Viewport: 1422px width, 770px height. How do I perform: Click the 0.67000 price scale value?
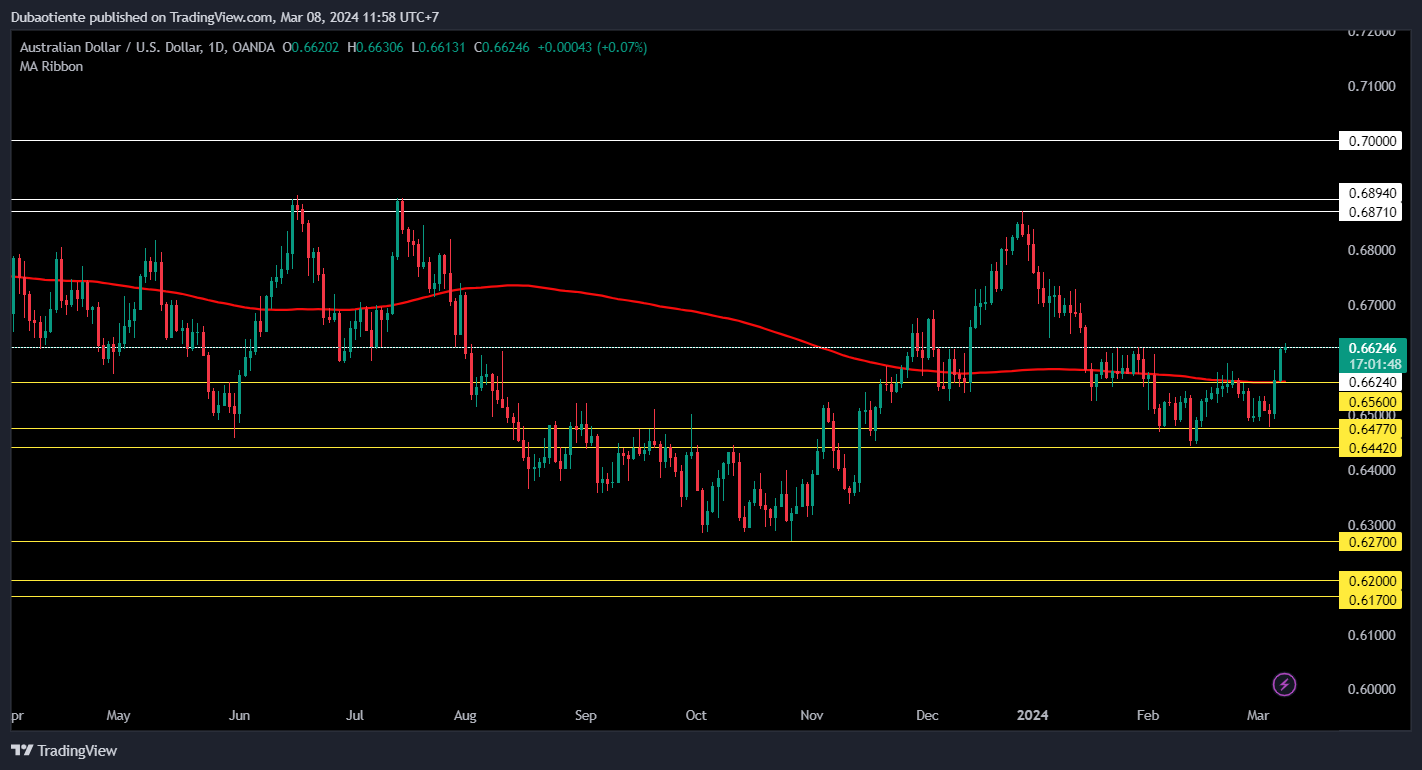(x=1371, y=305)
